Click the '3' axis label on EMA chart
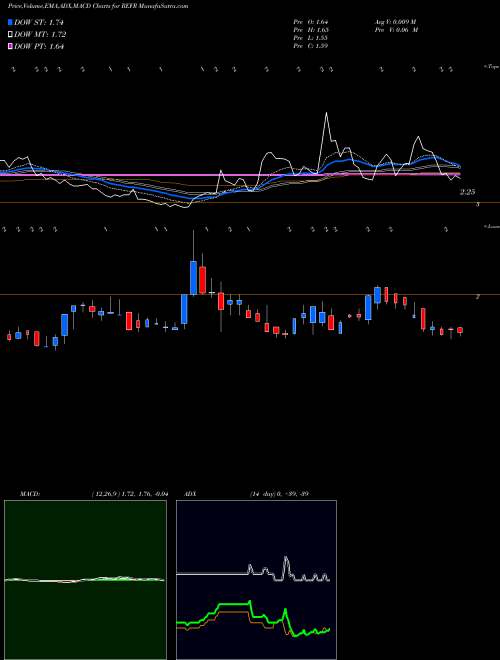 (478, 205)
